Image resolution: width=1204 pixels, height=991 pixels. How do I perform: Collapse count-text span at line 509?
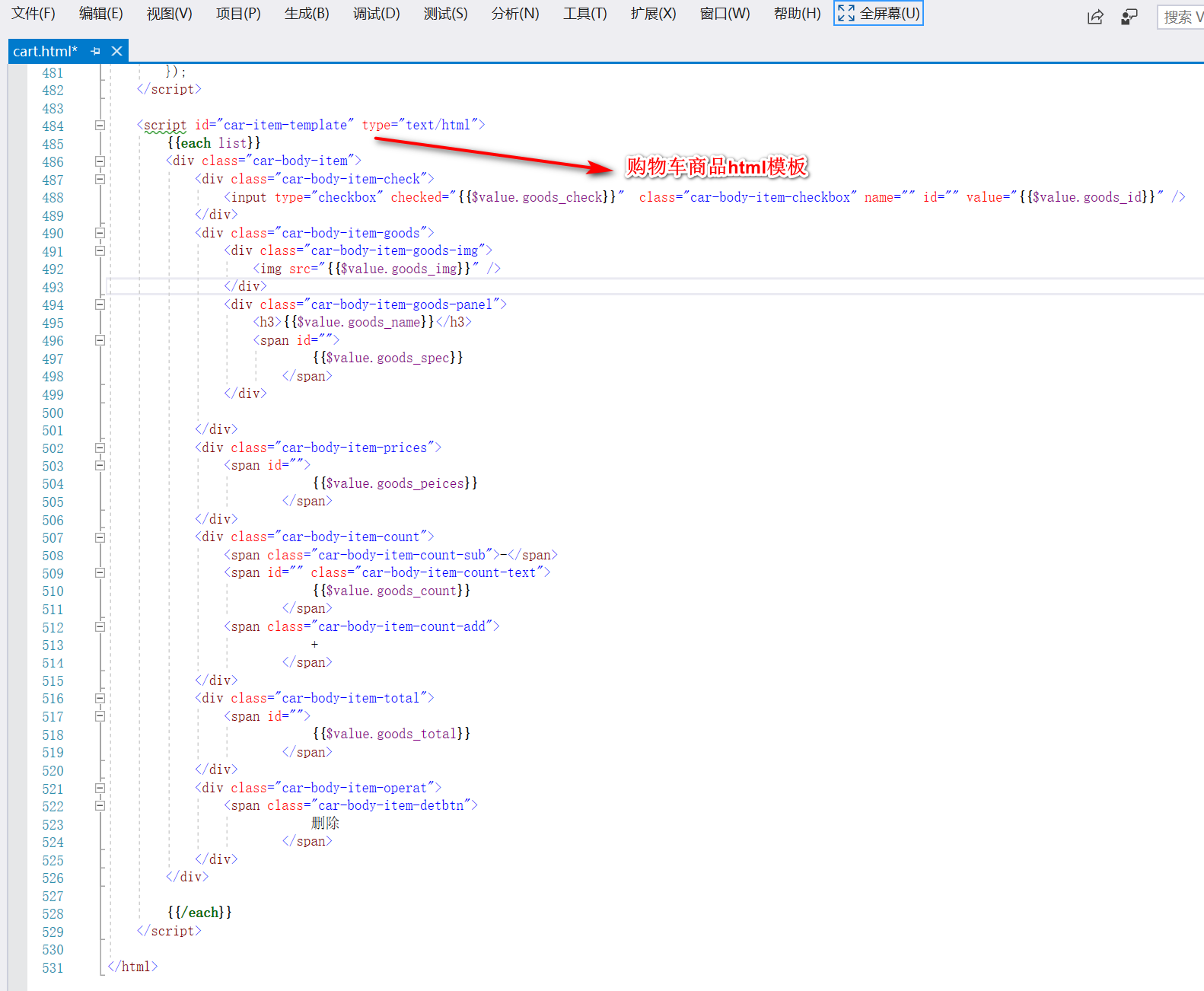100,572
